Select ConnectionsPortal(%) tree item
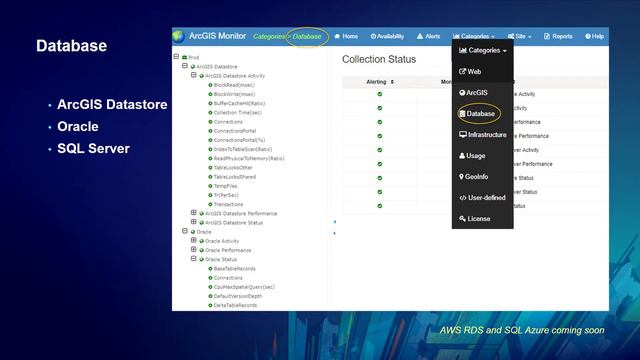The height and width of the screenshot is (360, 640). (x=239, y=140)
